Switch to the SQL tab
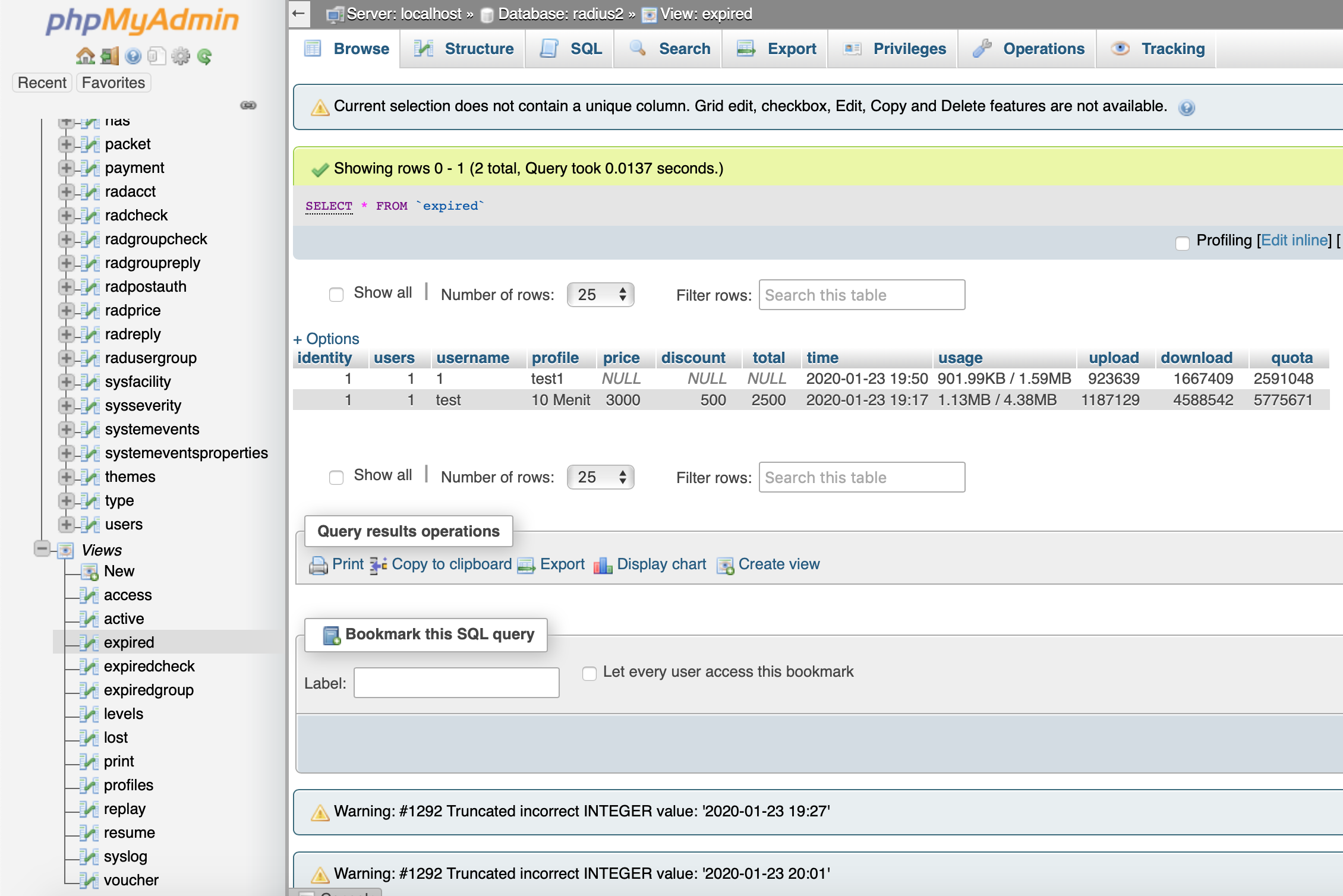The height and width of the screenshot is (896, 1343). pos(569,49)
